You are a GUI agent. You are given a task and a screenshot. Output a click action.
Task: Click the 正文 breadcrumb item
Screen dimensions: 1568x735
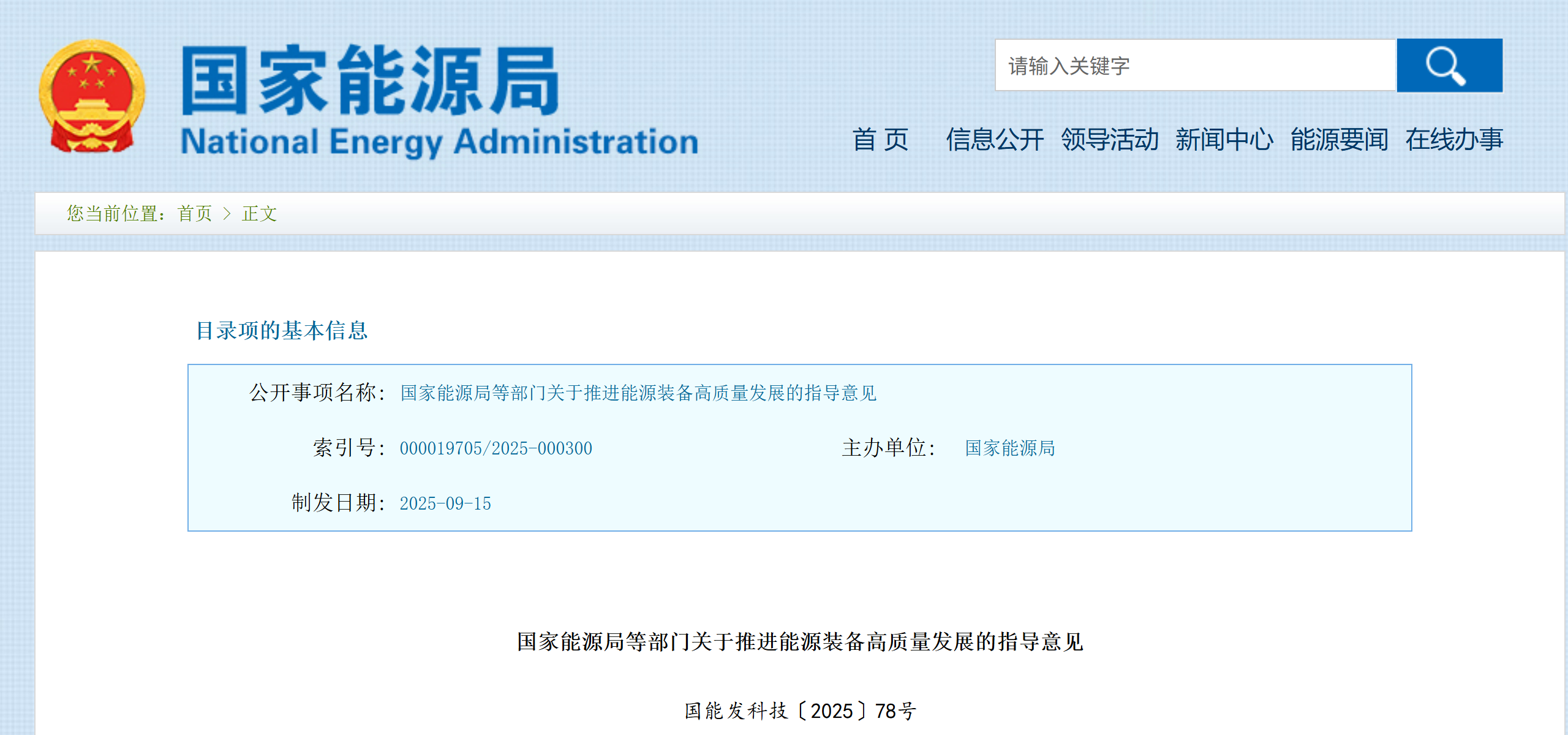[260, 214]
